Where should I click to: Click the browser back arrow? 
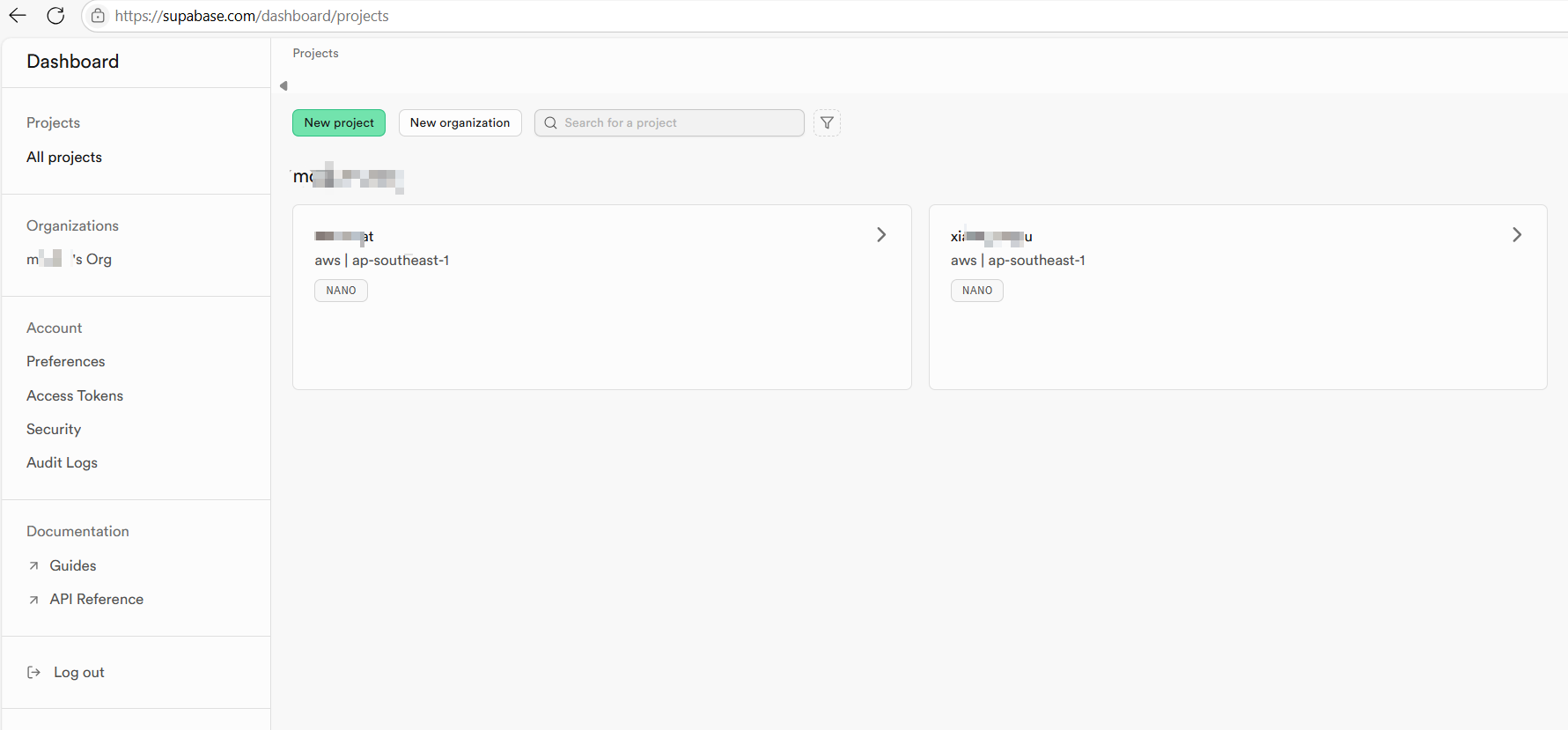click(18, 15)
